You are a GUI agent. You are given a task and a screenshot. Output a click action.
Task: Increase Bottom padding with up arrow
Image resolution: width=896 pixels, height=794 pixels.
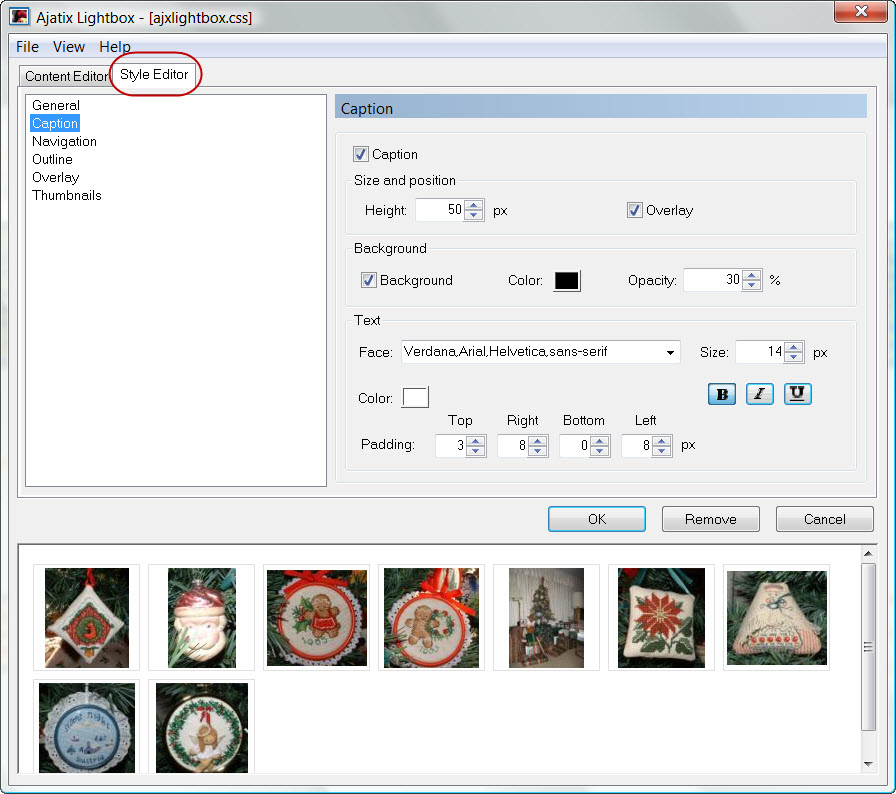point(599,440)
